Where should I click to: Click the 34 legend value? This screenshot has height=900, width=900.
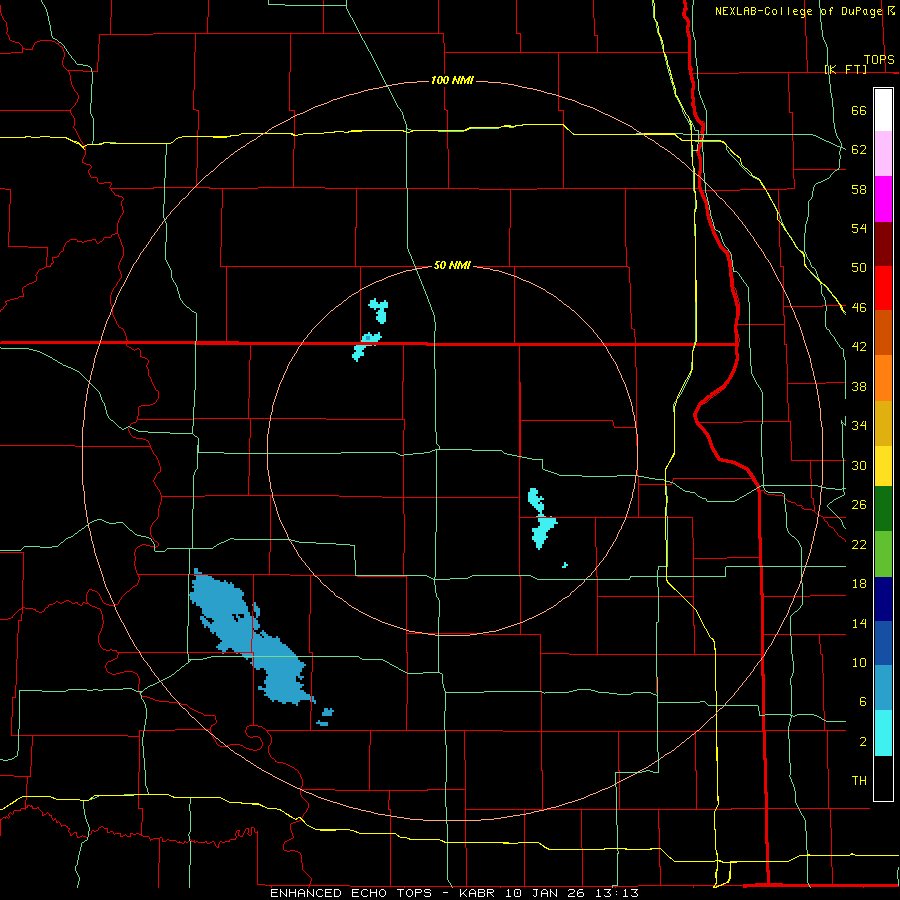[859, 426]
